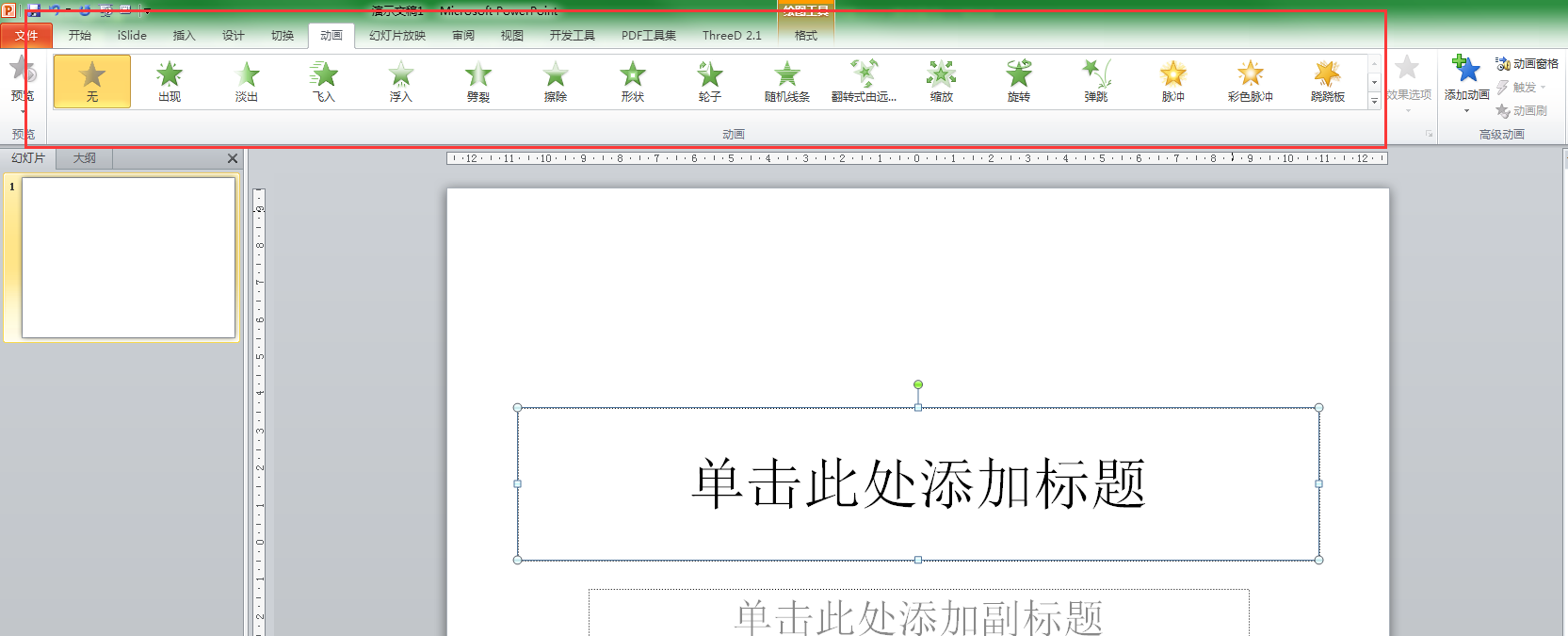This screenshot has width=1568, height=636.
Task: Click the subtitle placeholder 单击此处添加副标题
Action: tap(918, 617)
